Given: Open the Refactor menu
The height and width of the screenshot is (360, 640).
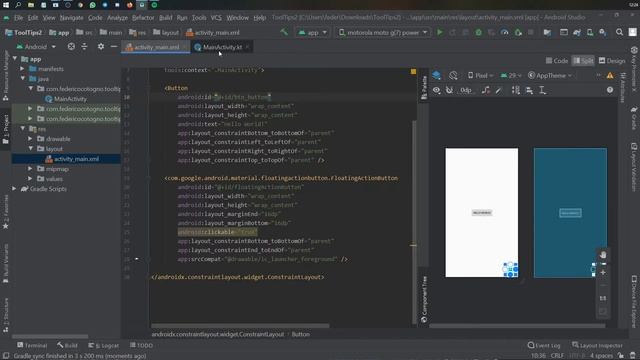Looking at the screenshot, I should pyautogui.click(x=143, y=18).
